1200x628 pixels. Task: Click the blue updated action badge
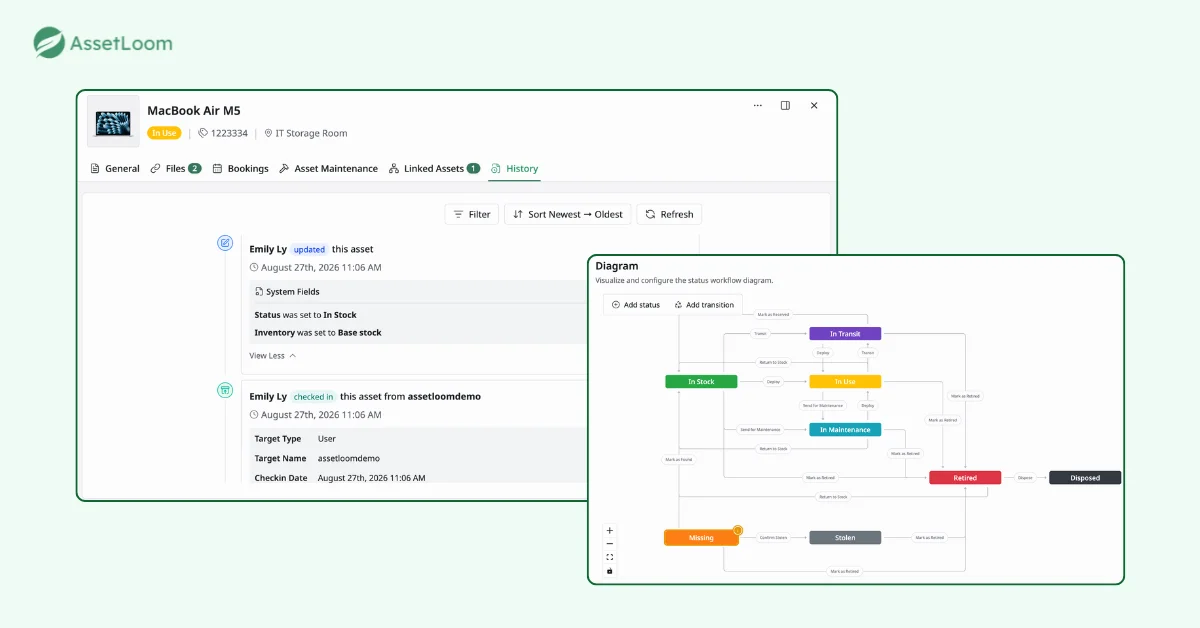click(309, 249)
